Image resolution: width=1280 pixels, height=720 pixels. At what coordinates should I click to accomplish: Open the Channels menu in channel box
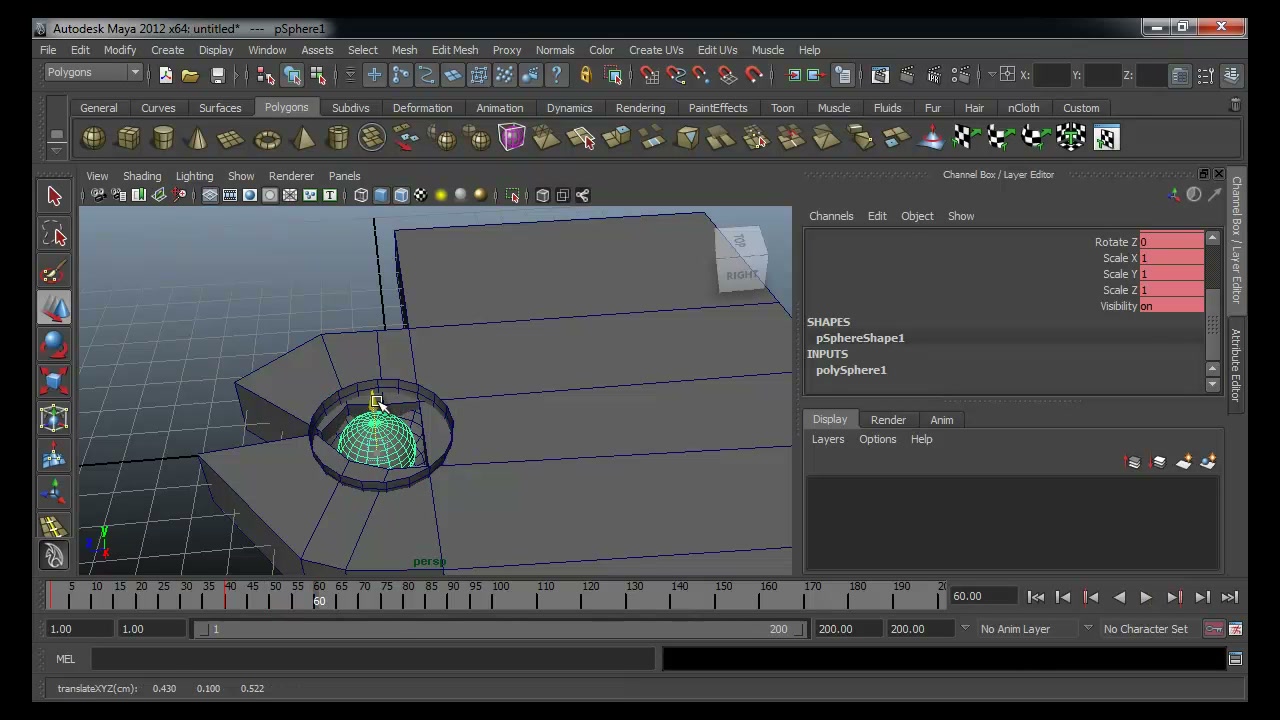pos(831,216)
